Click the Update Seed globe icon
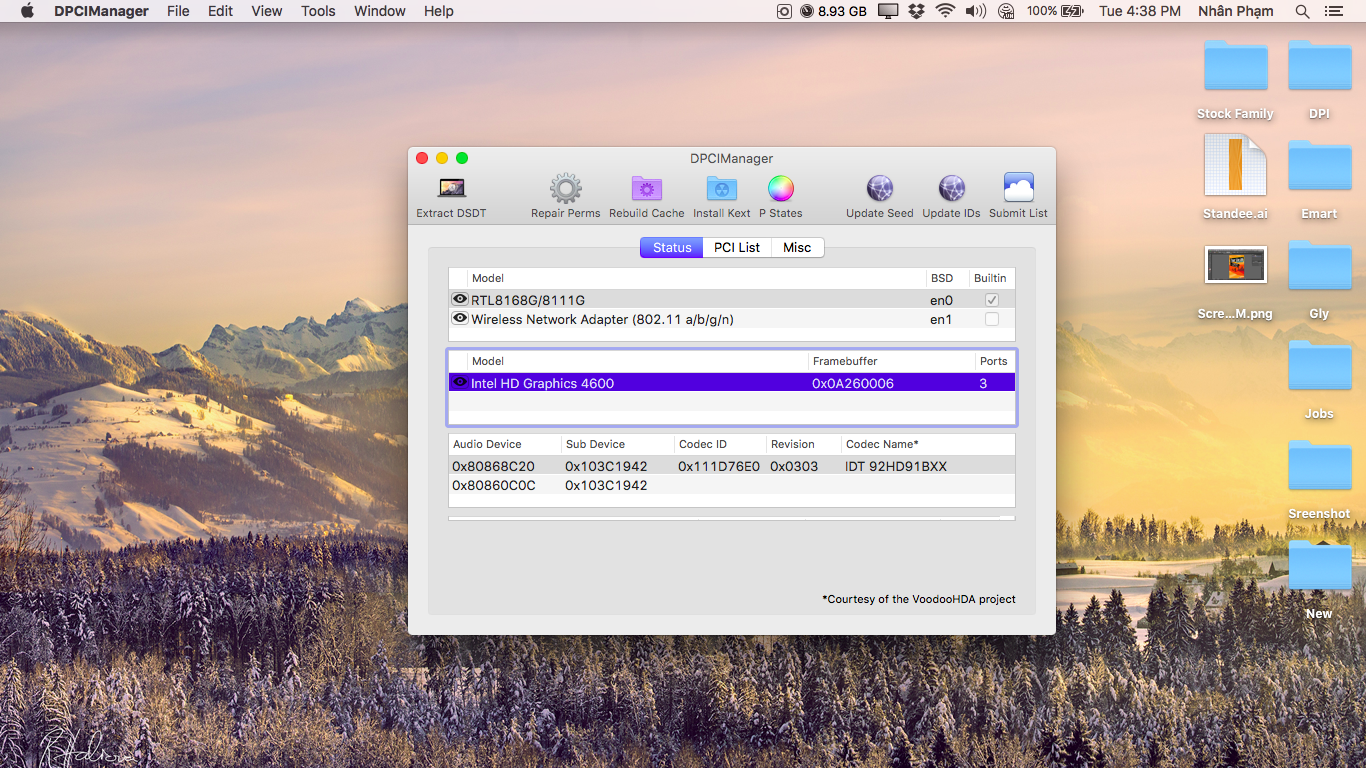 pyautogui.click(x=880, y=188)
